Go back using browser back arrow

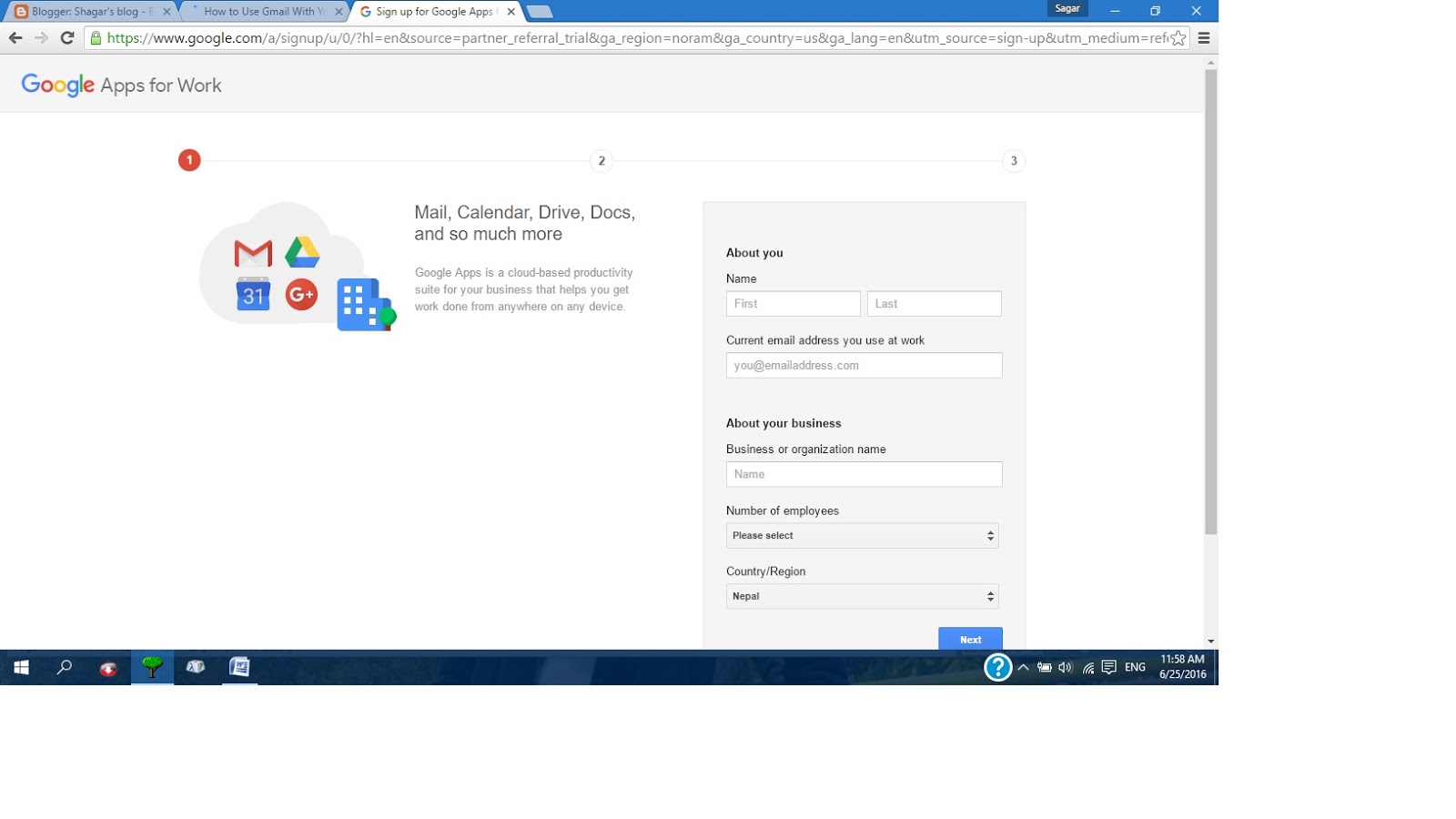click(x=15, y=37)
